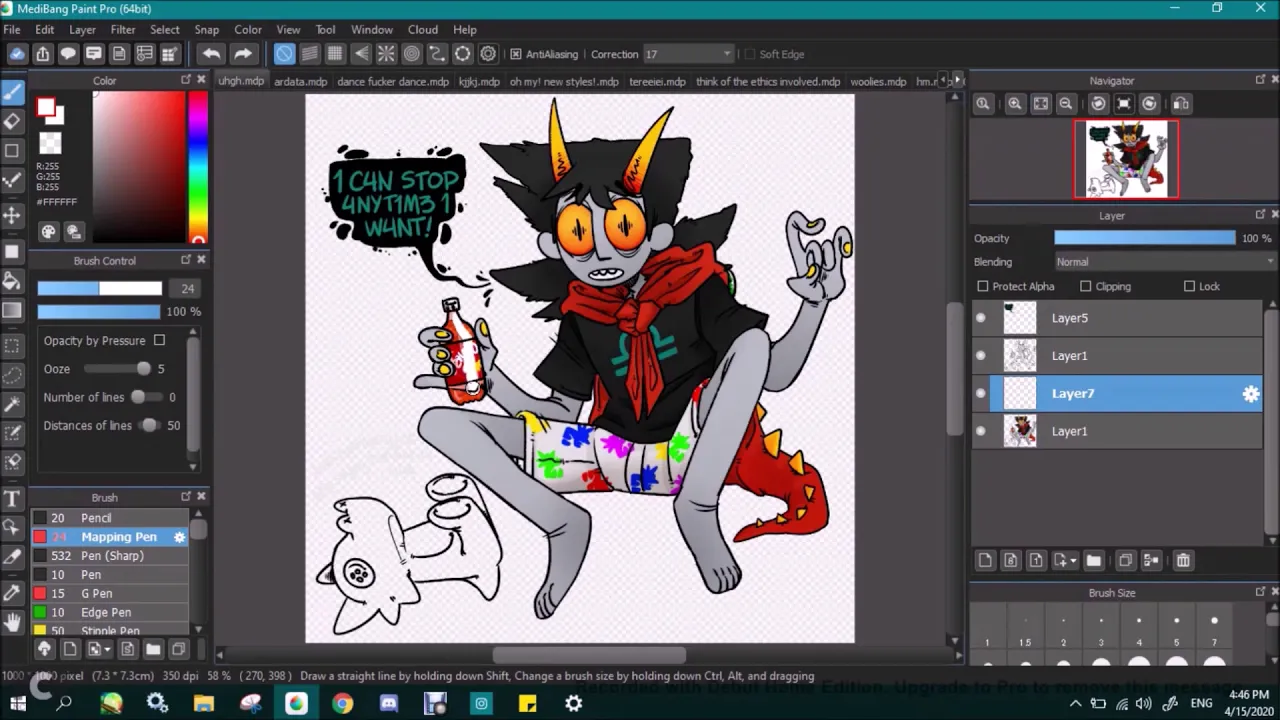Open Chrome from the taskbar
Viewport: 1280px width, 720px height.
click(342, 704)
